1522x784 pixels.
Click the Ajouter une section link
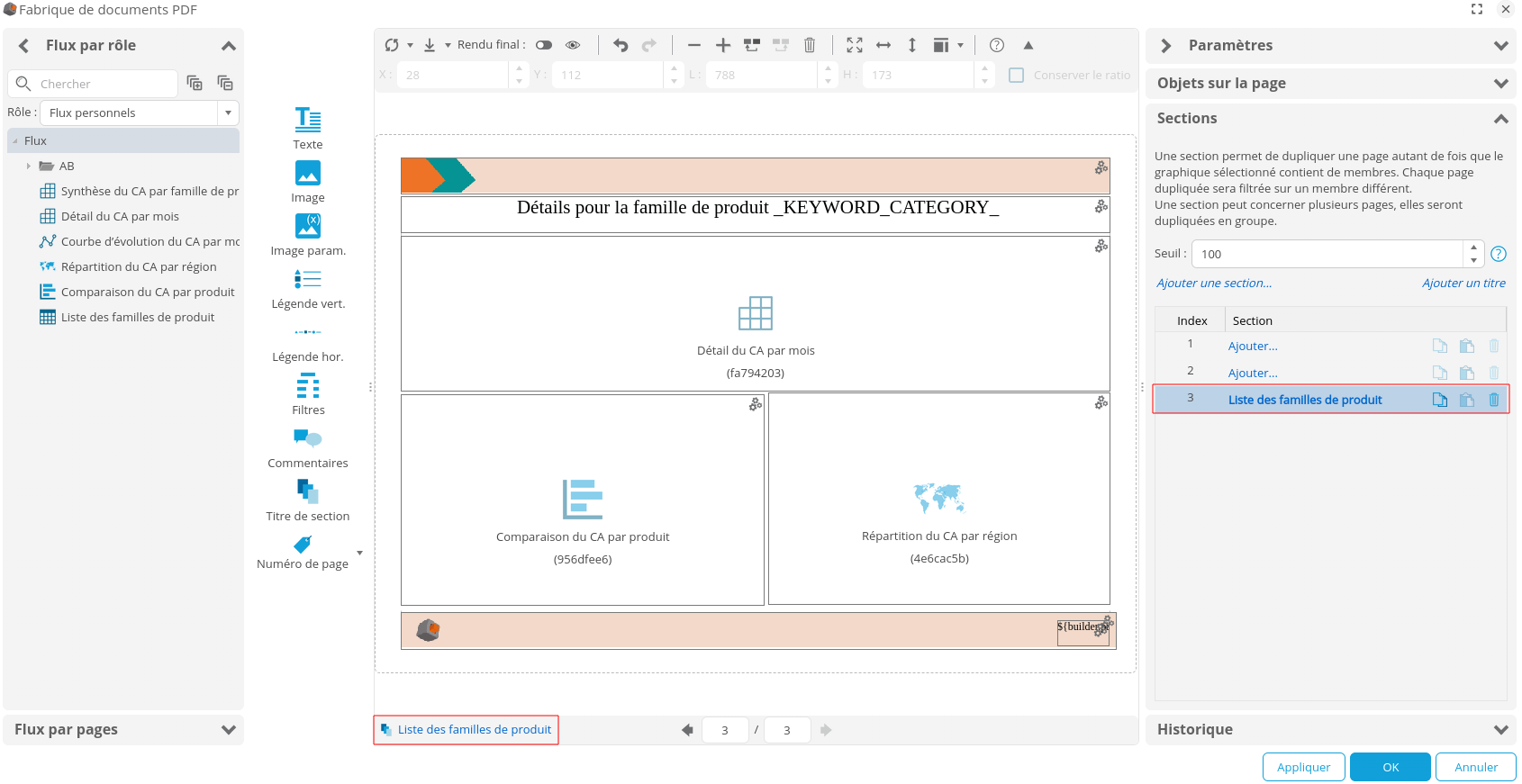[1214, 283]
